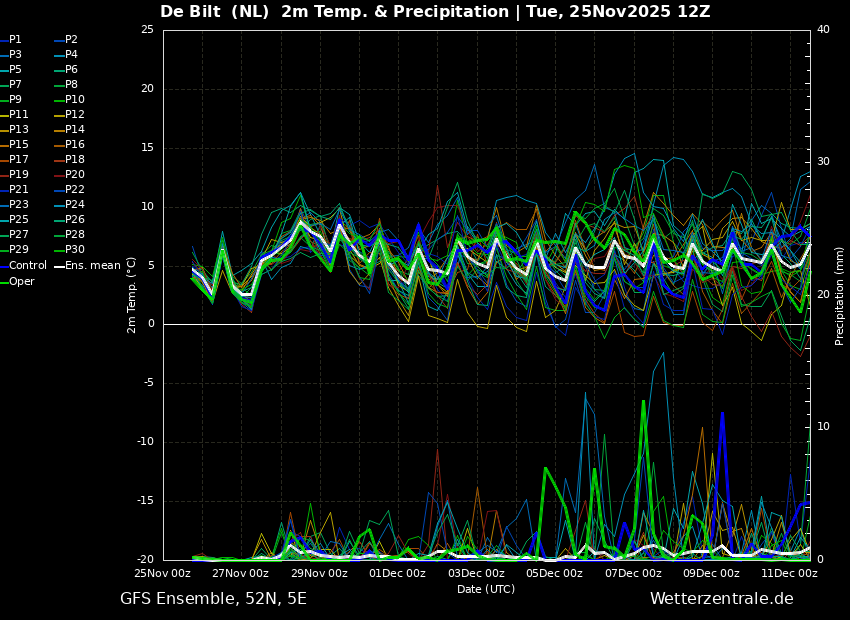Image resolution: width=850 pixels, height=620 pixels.
Task: Select the green Oper legend entry
Action: (x=17, y=281)
